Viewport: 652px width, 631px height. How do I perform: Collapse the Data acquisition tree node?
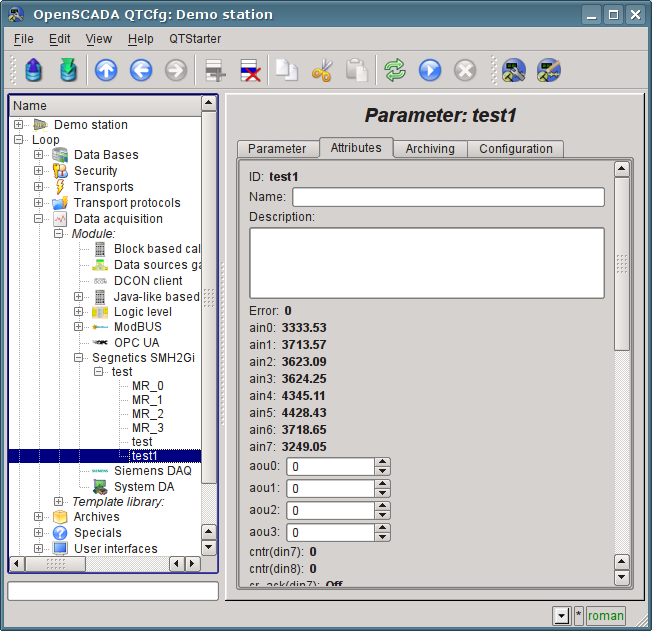39,219
